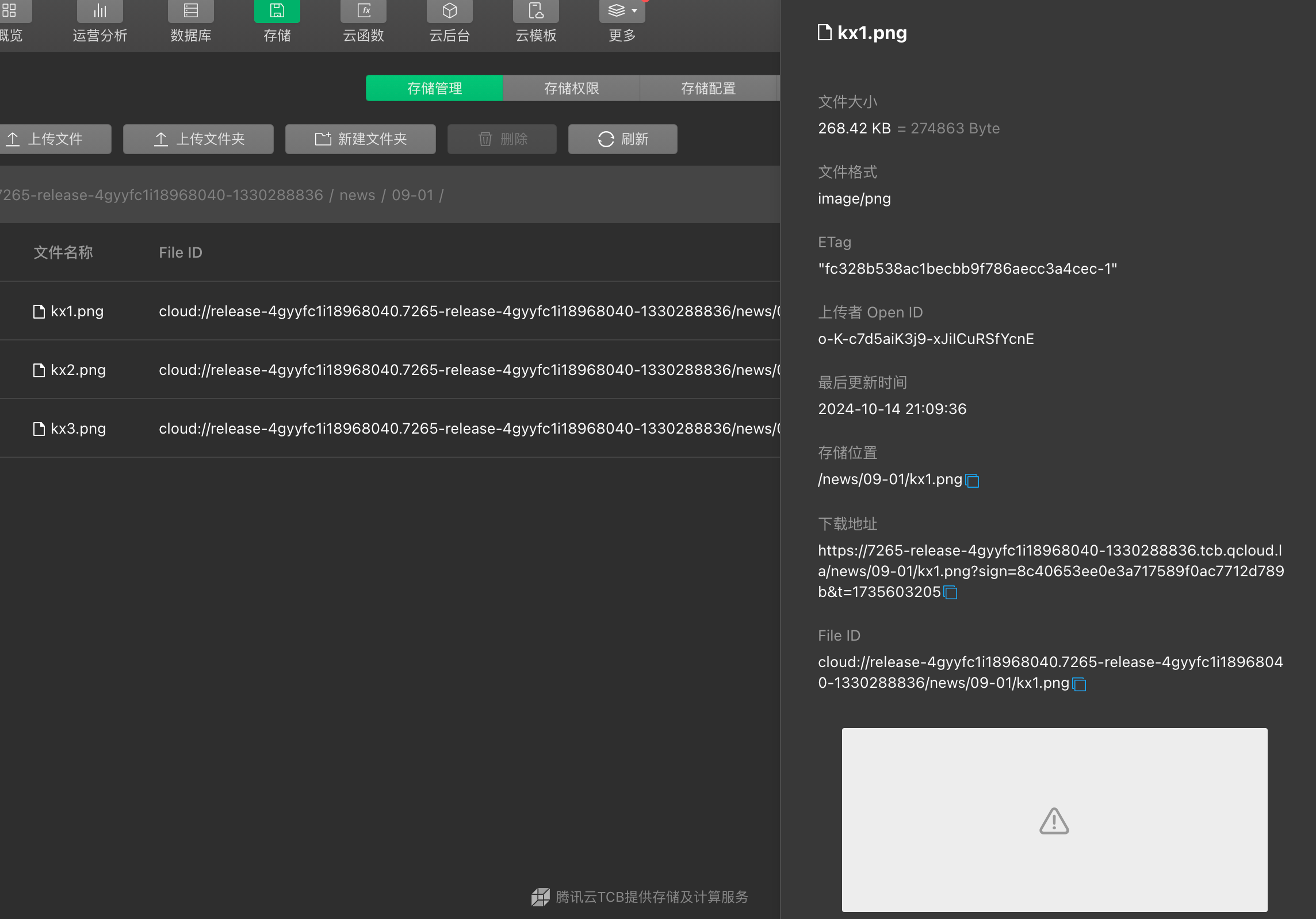Select the kx2.png file row
Image resolution: width=1316 pixels, height=919 pixels.
pyautogui.click(x=390, y=370)
